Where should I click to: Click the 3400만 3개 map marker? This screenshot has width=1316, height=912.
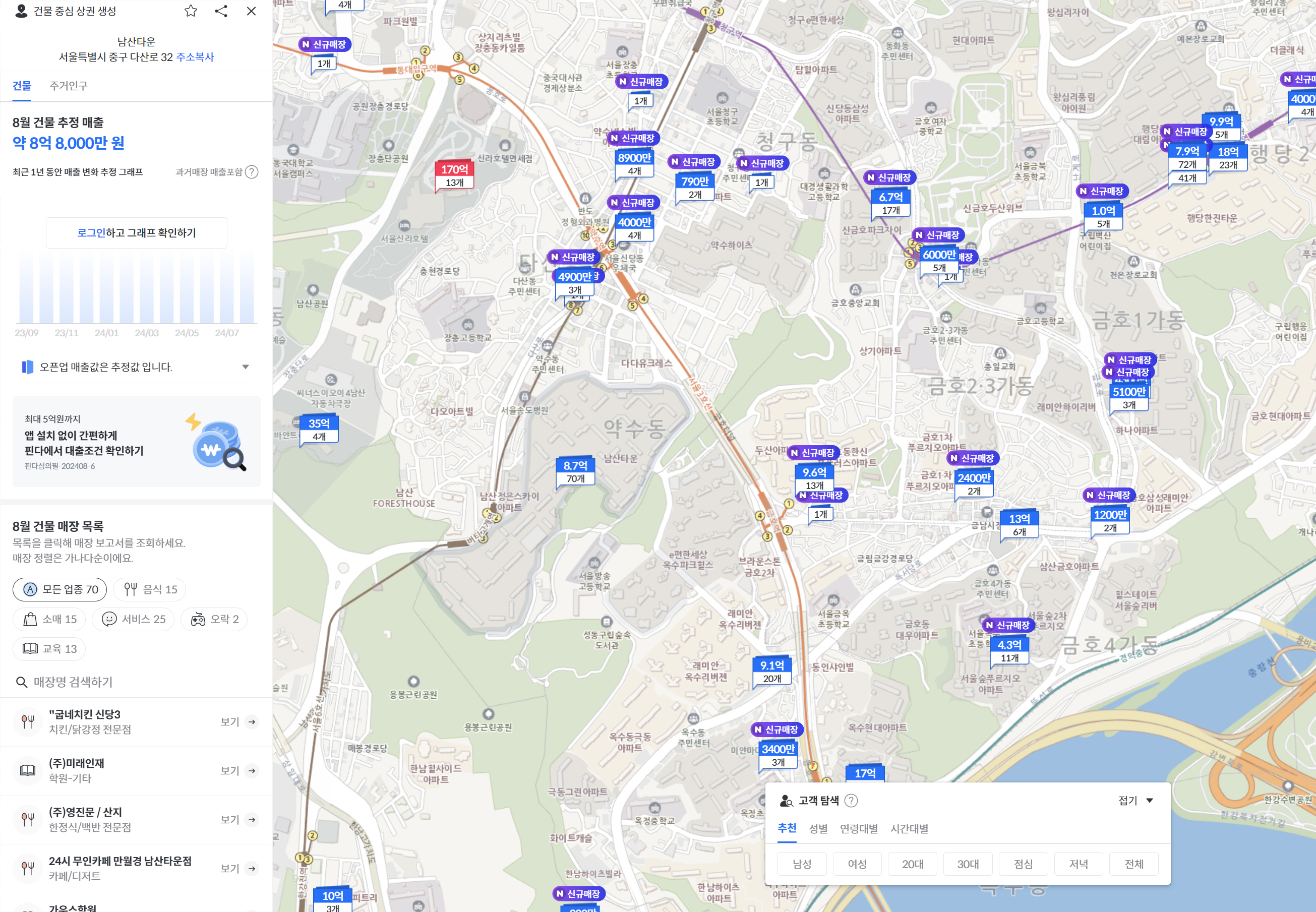(779, 755)
